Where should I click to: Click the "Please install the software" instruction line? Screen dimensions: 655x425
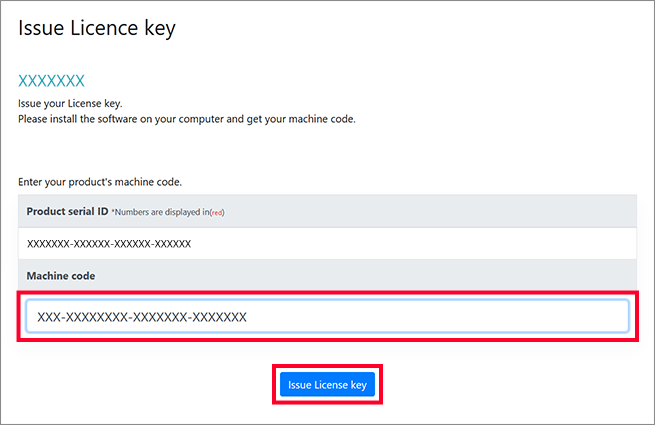(187, 119)
